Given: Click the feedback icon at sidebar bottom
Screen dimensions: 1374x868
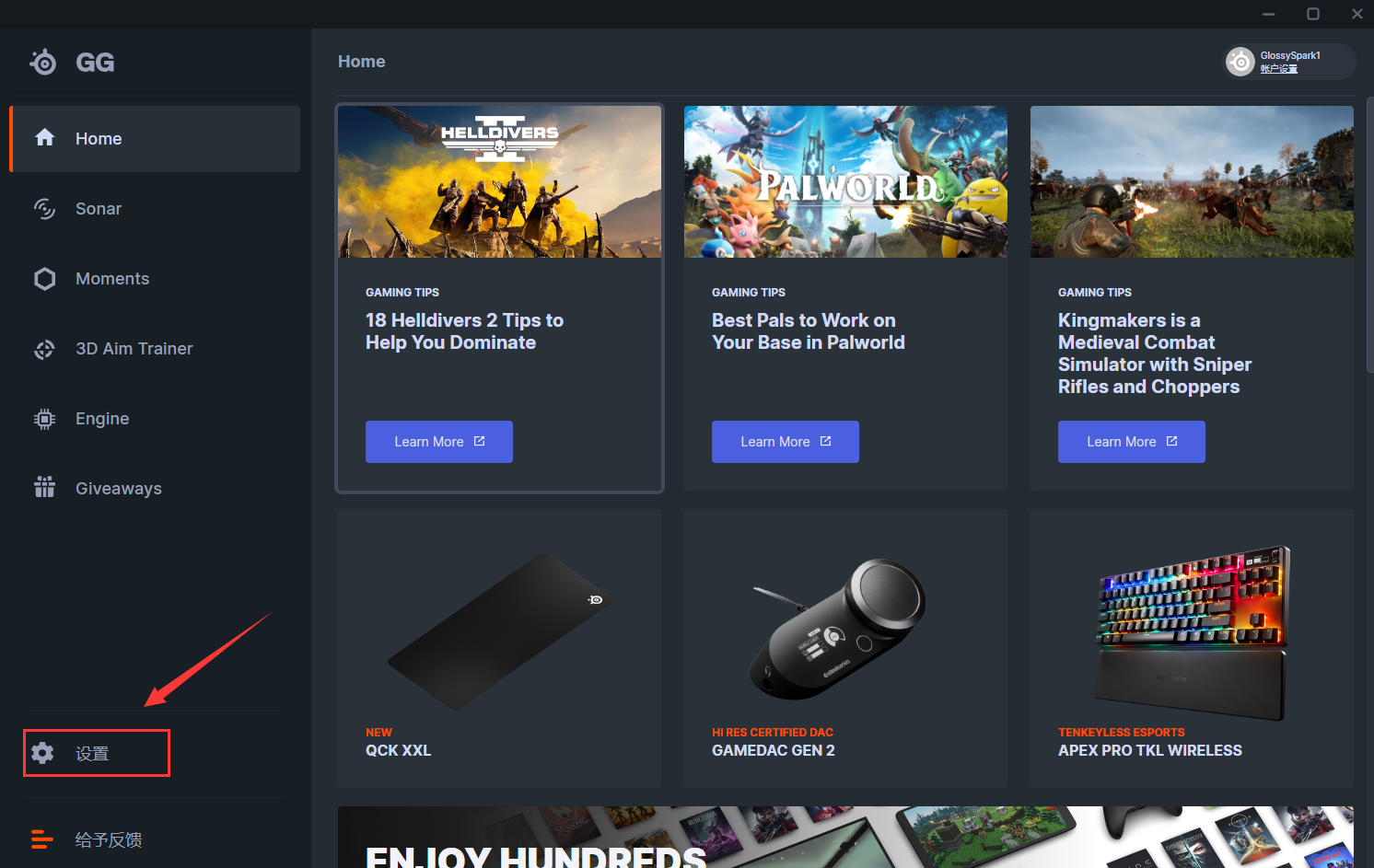Looking at the screenshot, I should [42, 839].
